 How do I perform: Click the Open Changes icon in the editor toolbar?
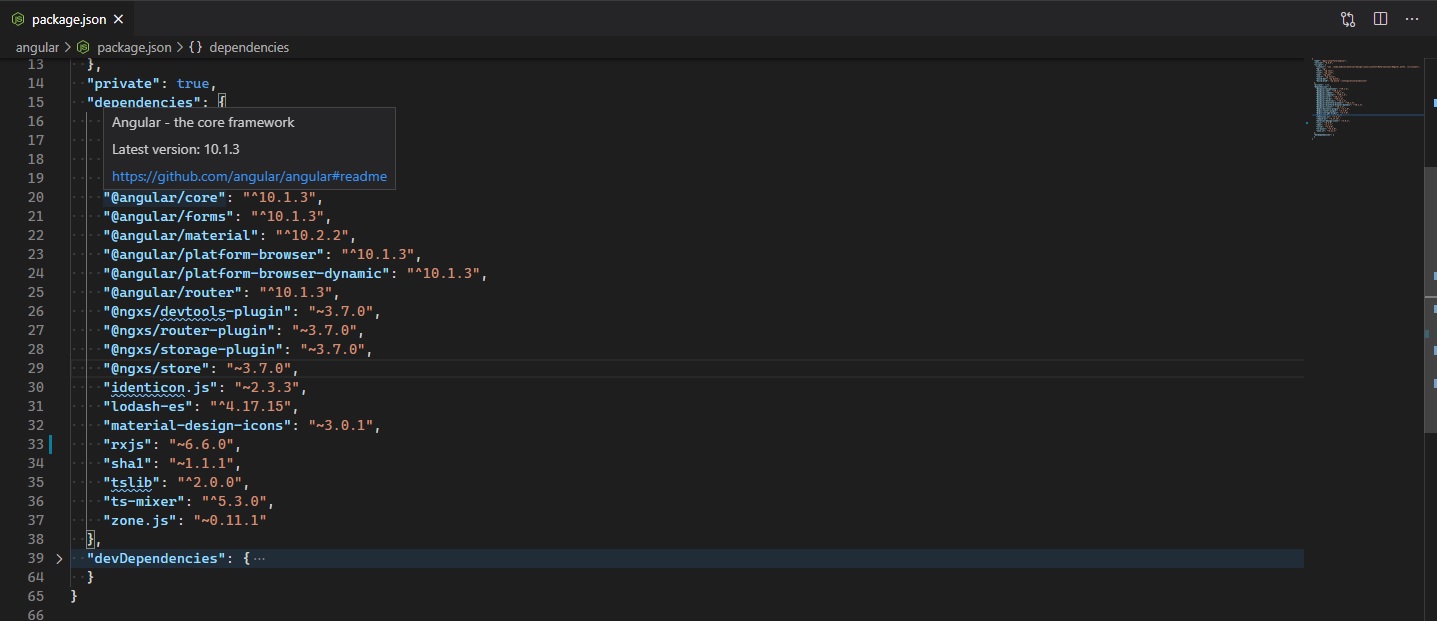coord(1347,18)
